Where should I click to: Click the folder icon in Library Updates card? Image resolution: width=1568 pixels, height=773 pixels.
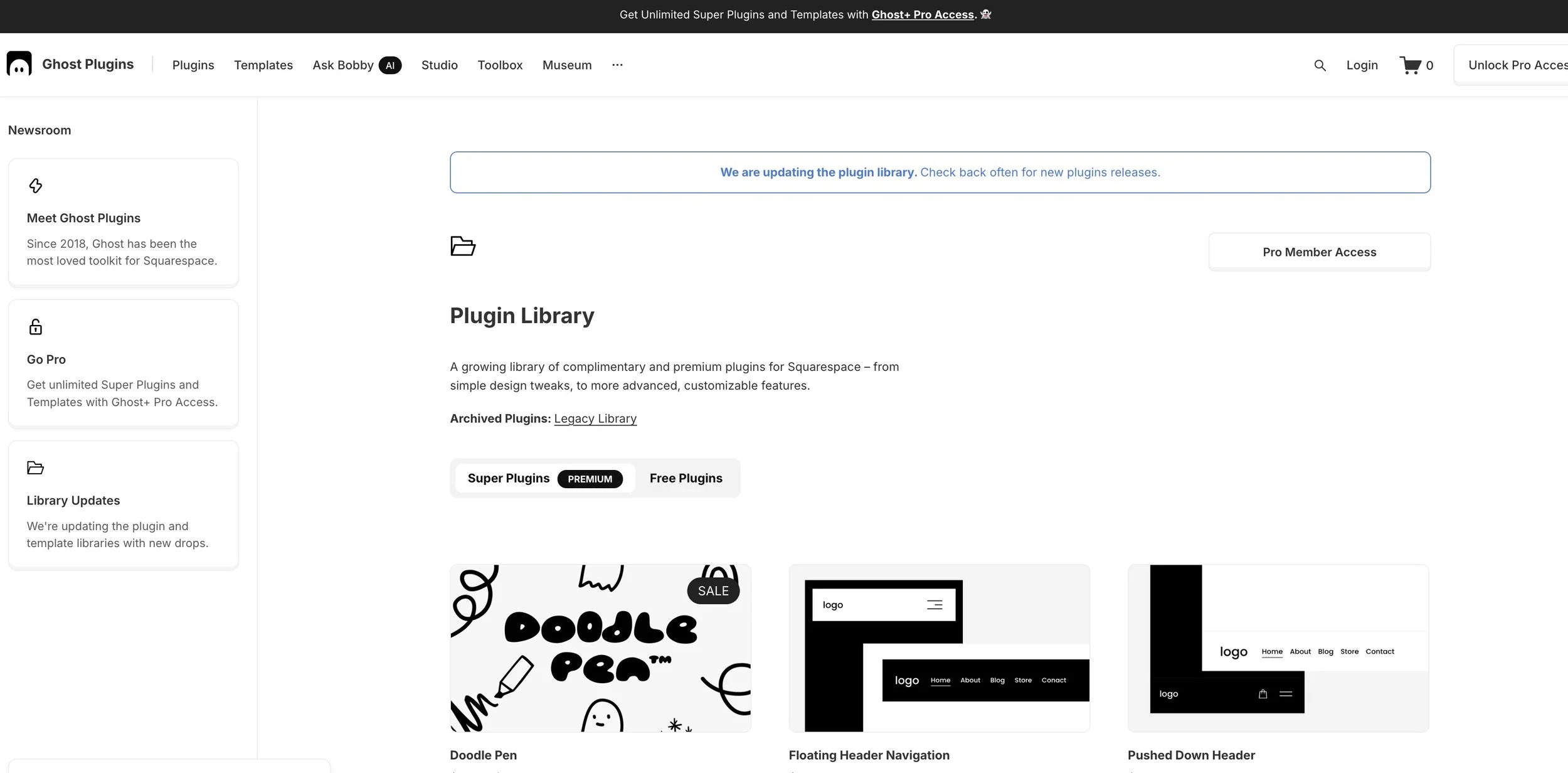click(36, 468)
